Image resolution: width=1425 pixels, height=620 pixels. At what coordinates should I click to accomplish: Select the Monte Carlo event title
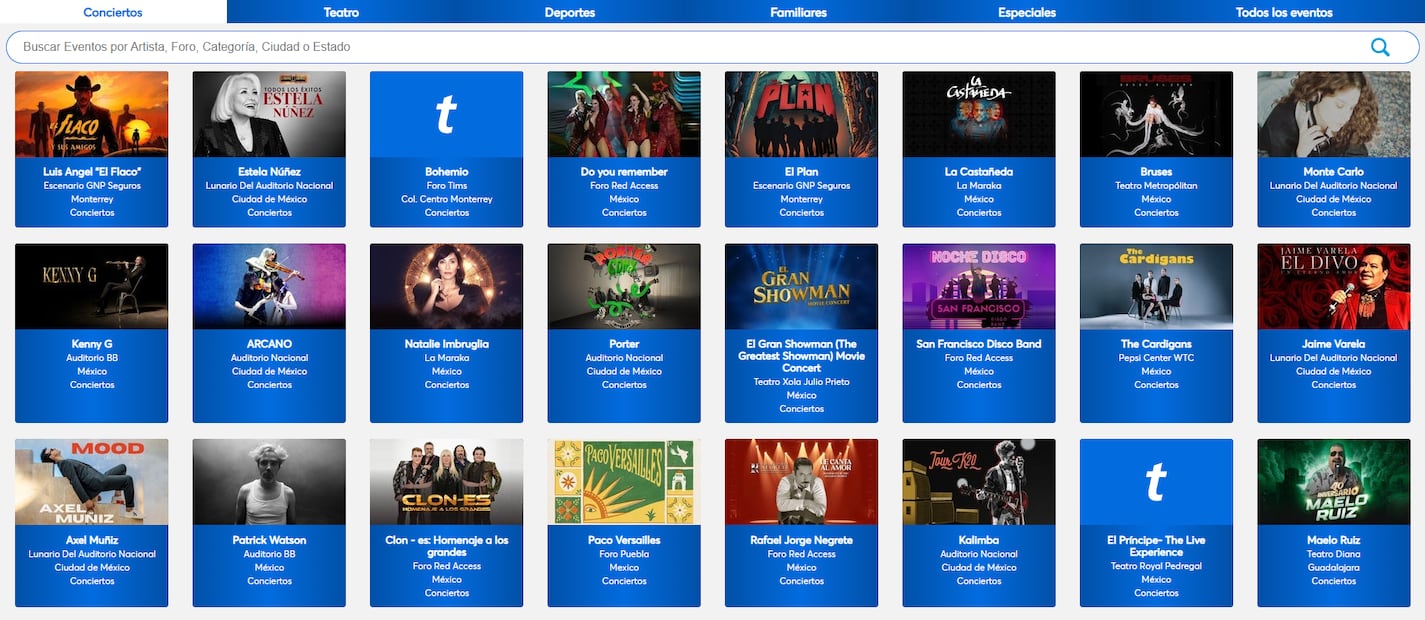click(1333, 172)
